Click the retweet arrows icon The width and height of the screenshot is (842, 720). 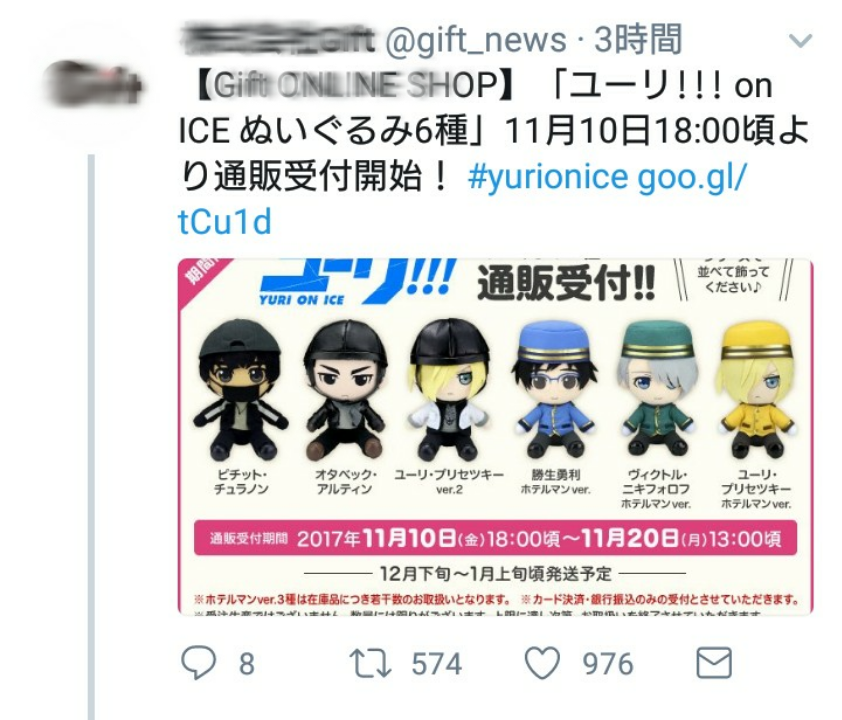(x=371, y=663)
